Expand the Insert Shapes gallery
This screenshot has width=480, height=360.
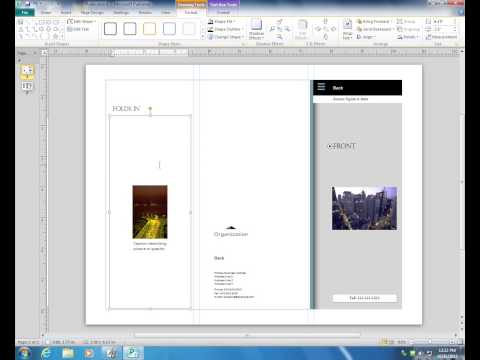(63, 36)
